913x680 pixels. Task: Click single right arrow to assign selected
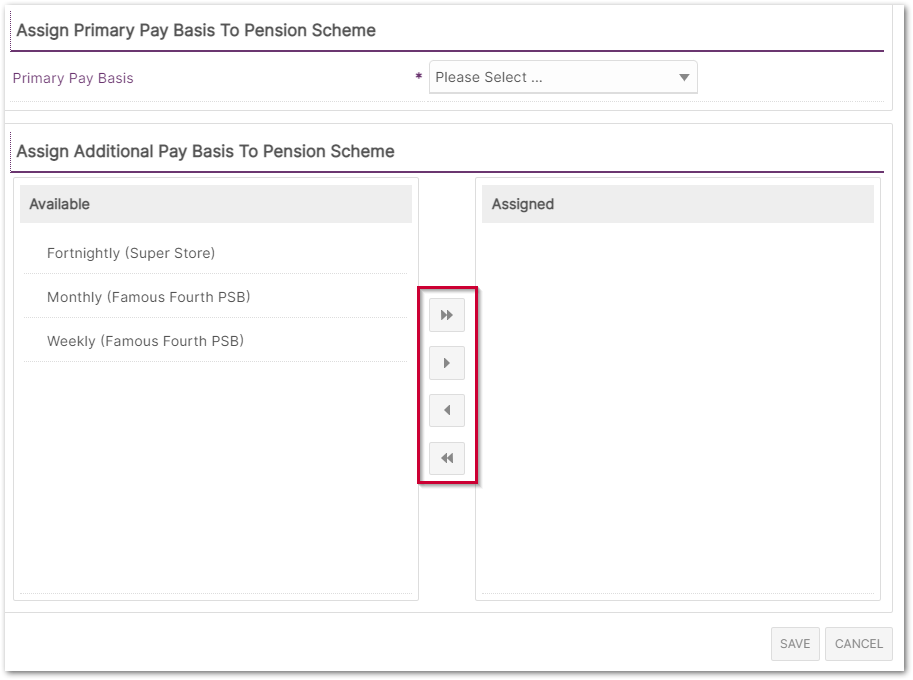(x=447, y=363)
